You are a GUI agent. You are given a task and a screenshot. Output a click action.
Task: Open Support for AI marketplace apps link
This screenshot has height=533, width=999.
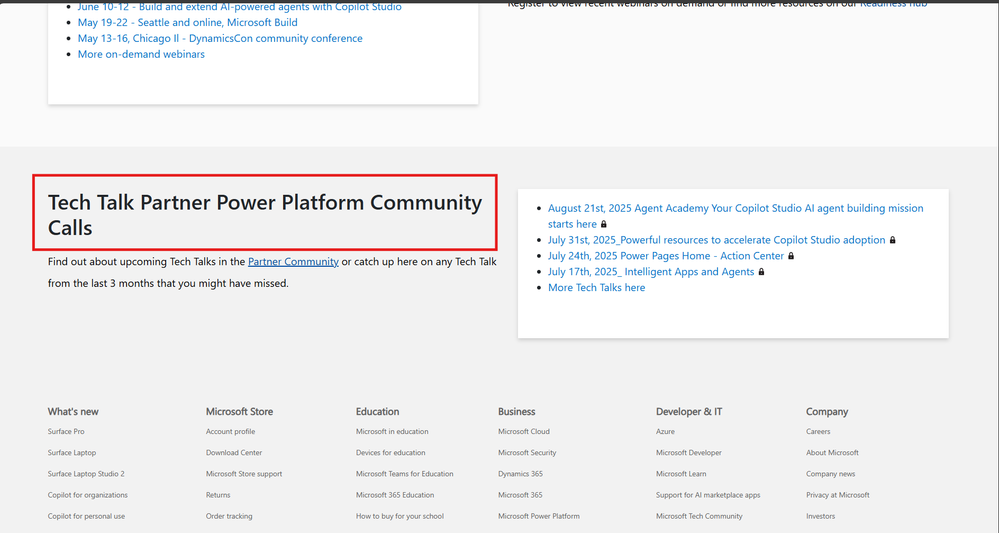[x=708, y=495]
